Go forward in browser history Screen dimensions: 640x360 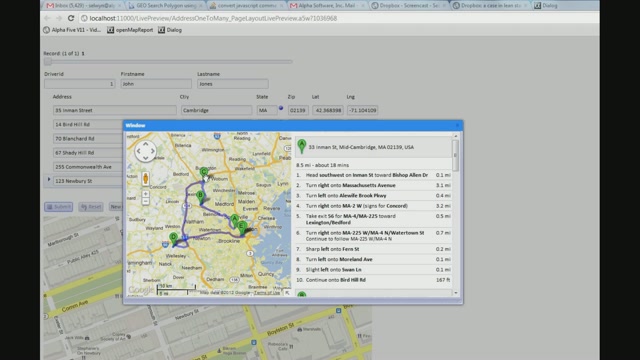coord(59,18)
